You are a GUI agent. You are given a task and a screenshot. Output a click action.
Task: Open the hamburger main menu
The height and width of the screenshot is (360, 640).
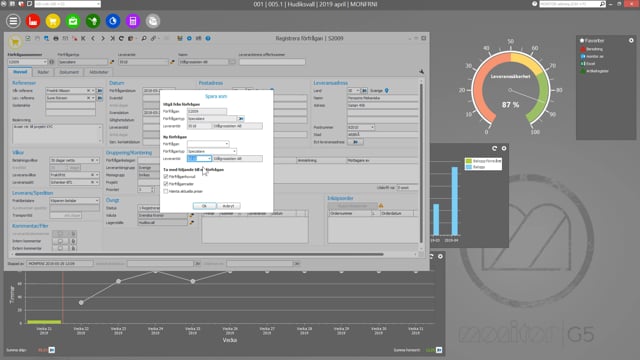click(13, 21)
